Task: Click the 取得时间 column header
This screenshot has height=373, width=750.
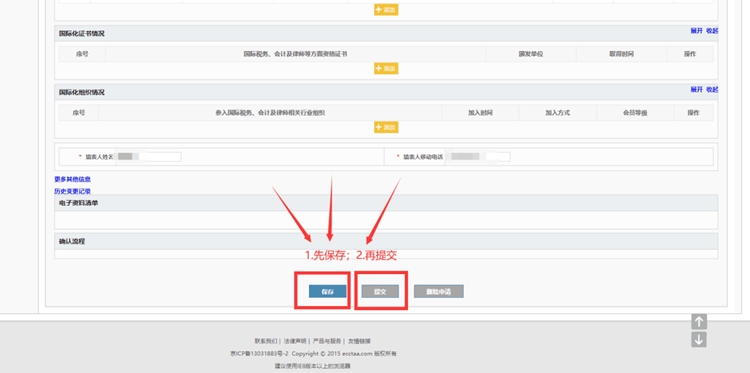Action: point(621,54)
